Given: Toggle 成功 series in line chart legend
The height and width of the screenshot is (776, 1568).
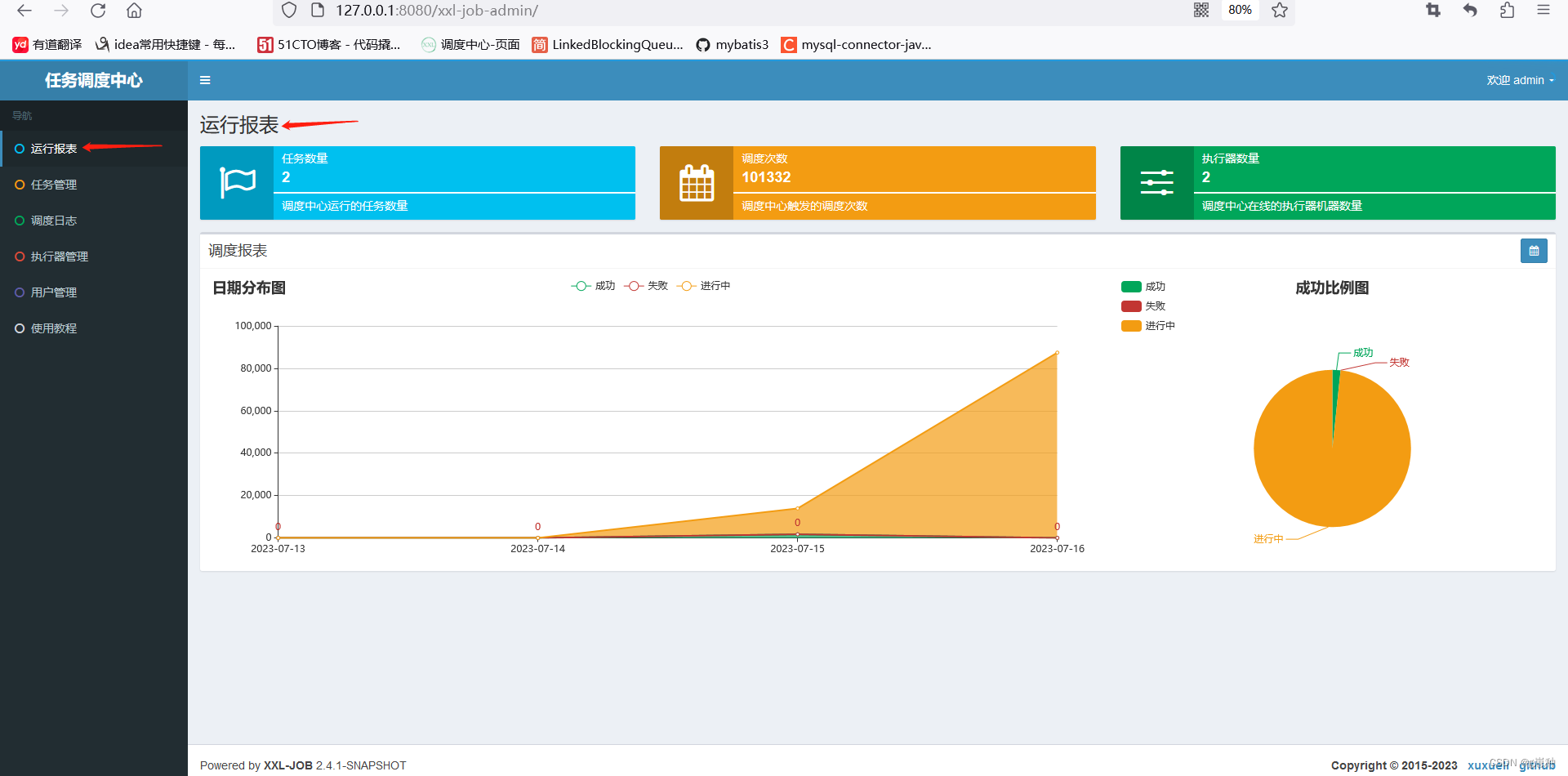Looking at the screenshot, I should click(594, 286).
